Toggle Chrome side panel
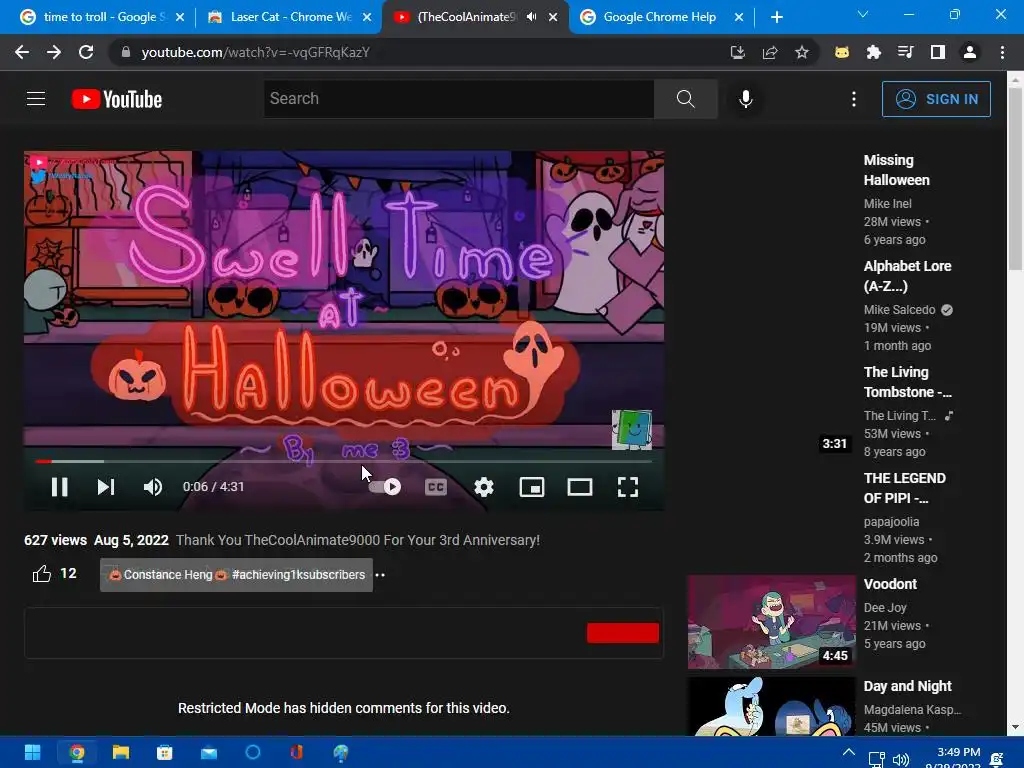The height and width of the screenshot is (768, 1024). [x=938, y=52]
